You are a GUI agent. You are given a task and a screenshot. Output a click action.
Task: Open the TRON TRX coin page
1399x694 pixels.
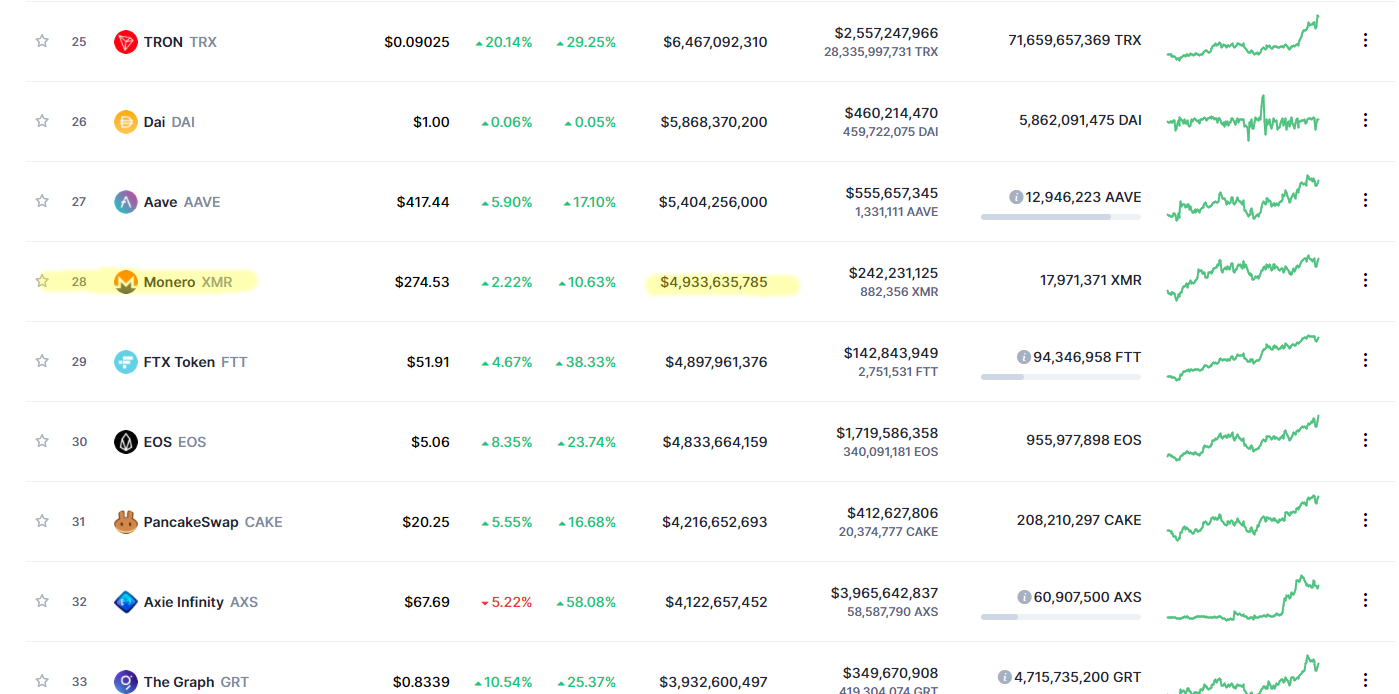(x=180, y=42)
